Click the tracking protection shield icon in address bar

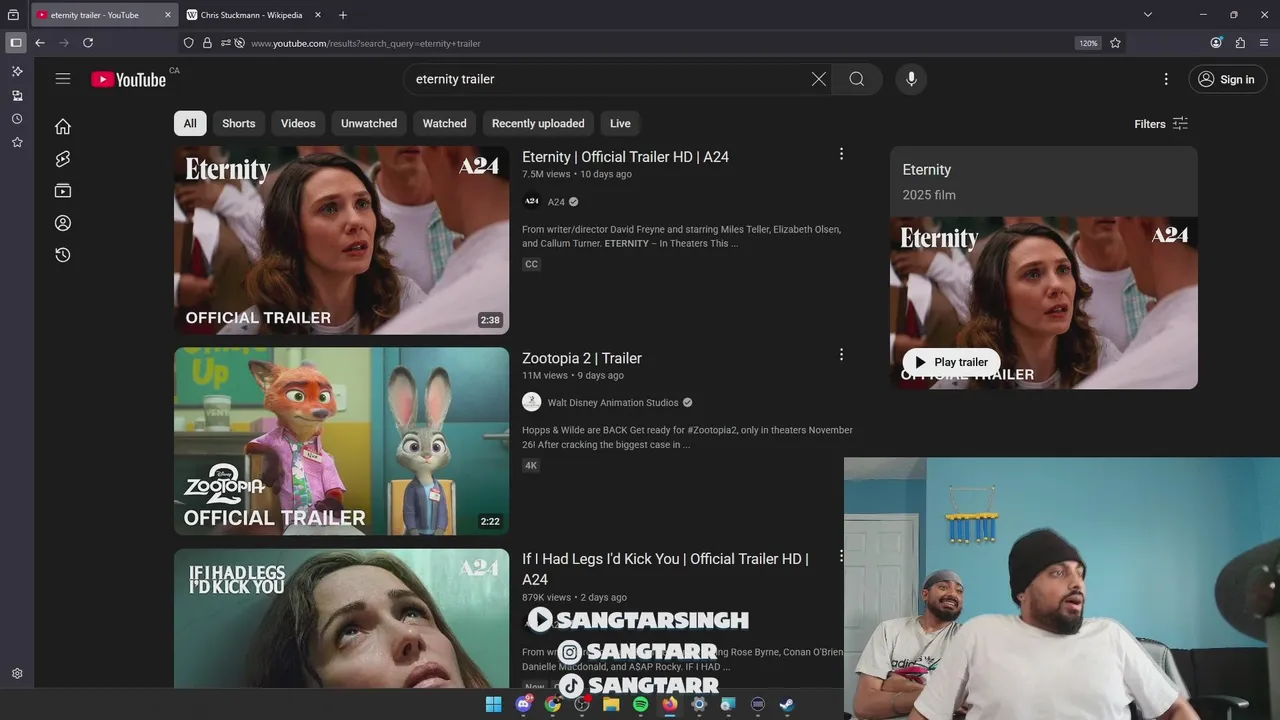coord(188,43)
